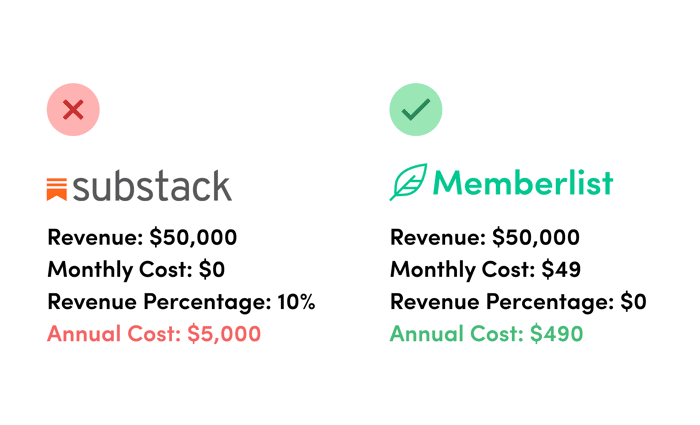Click Substack's Monthly Cost: $0 line
700x425 pixels.
(x=136, y=270)
